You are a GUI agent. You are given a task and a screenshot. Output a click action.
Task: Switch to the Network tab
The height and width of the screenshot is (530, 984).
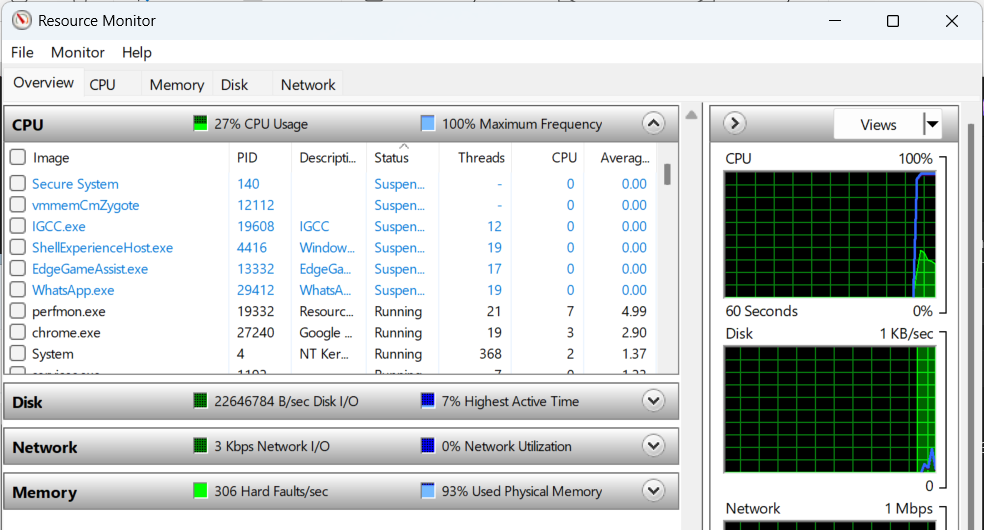point(308,85)
